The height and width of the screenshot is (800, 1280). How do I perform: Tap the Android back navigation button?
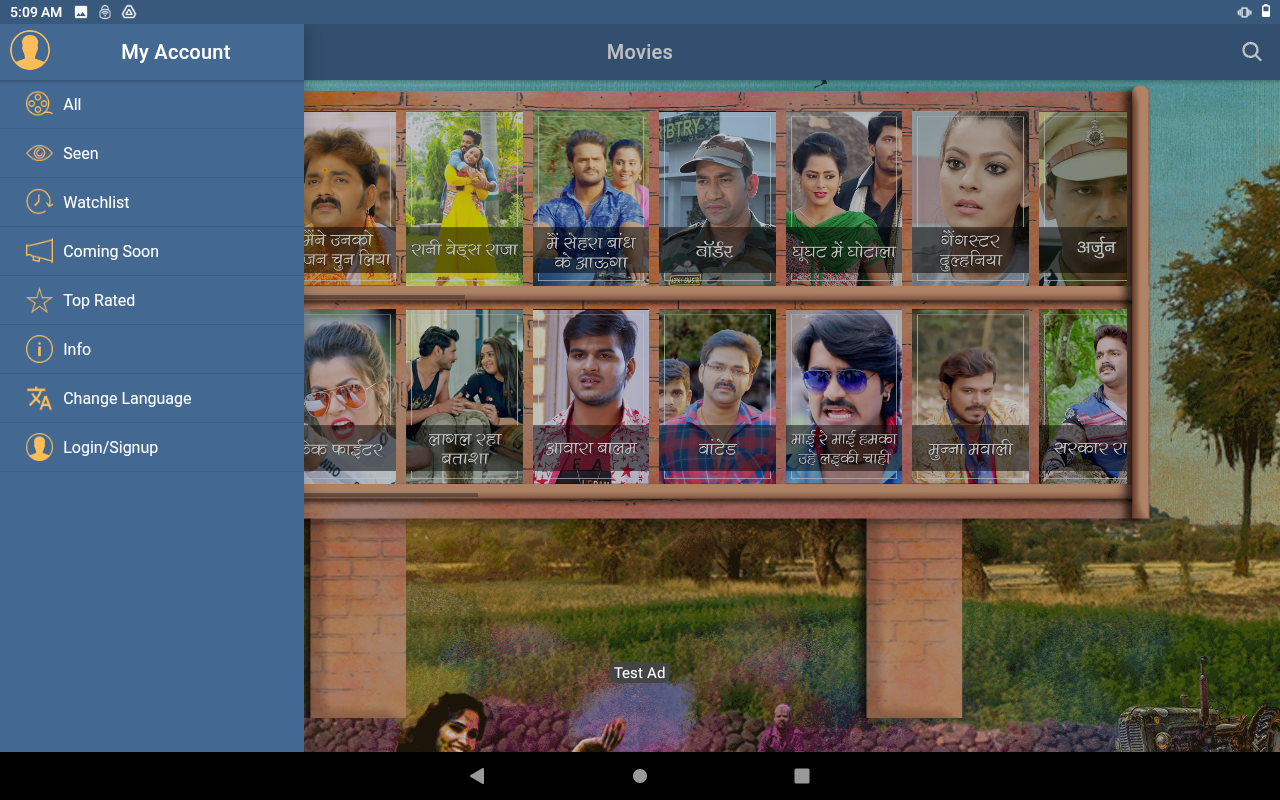[x=477, y=776]
